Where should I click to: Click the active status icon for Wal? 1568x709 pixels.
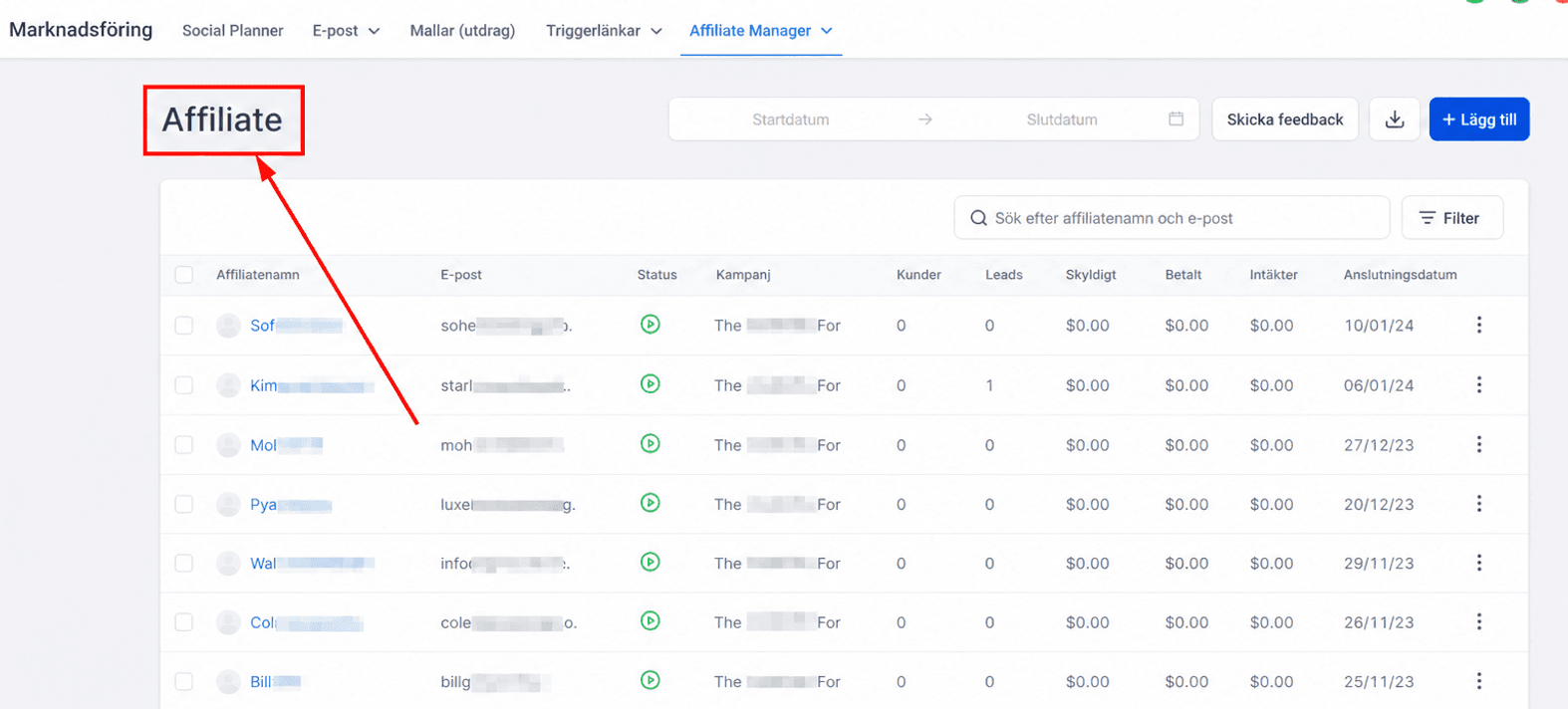[651, 562]
